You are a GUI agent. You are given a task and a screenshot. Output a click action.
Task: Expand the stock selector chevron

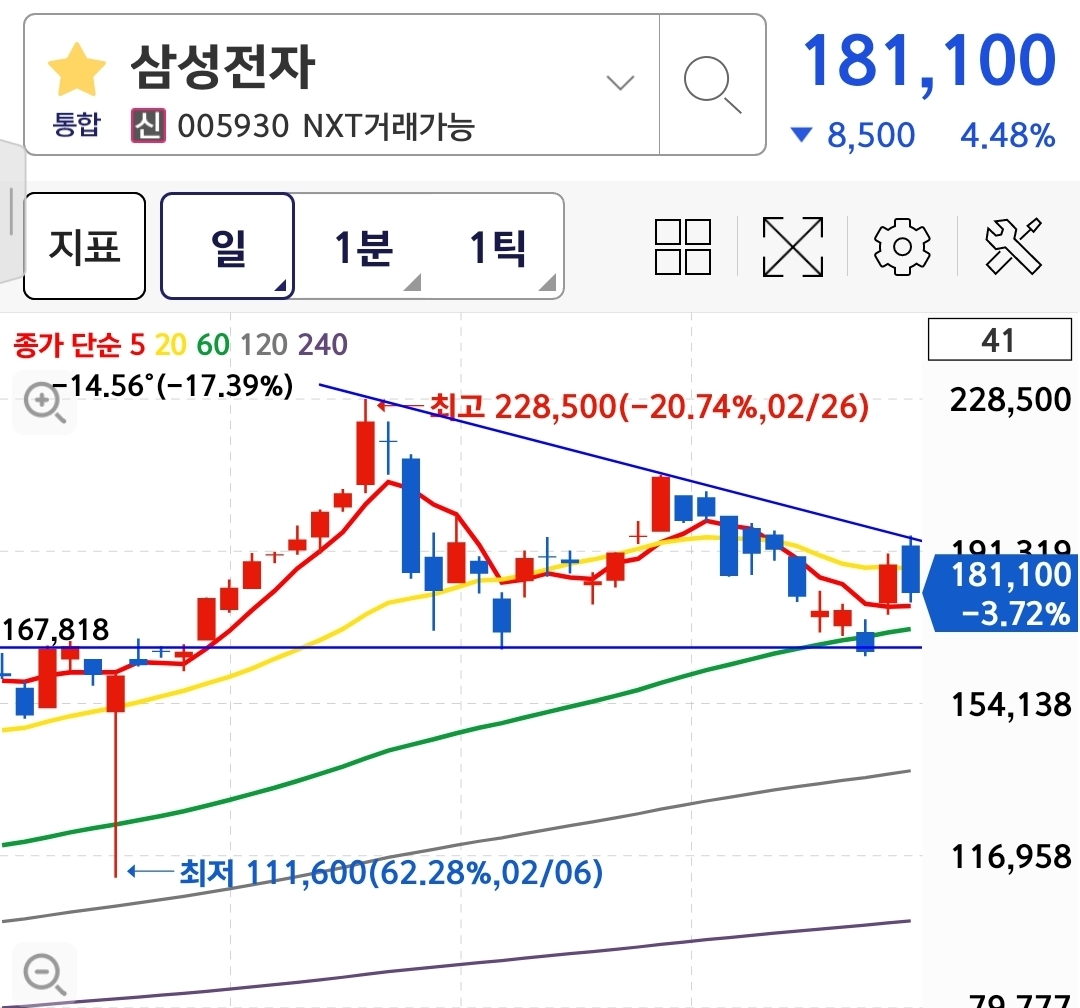621,83
